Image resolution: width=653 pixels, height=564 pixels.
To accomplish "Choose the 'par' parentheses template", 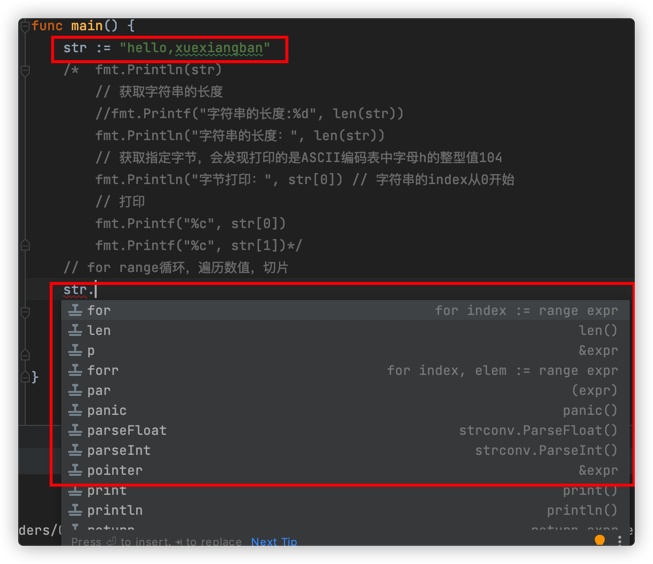I will pos(345,390).
